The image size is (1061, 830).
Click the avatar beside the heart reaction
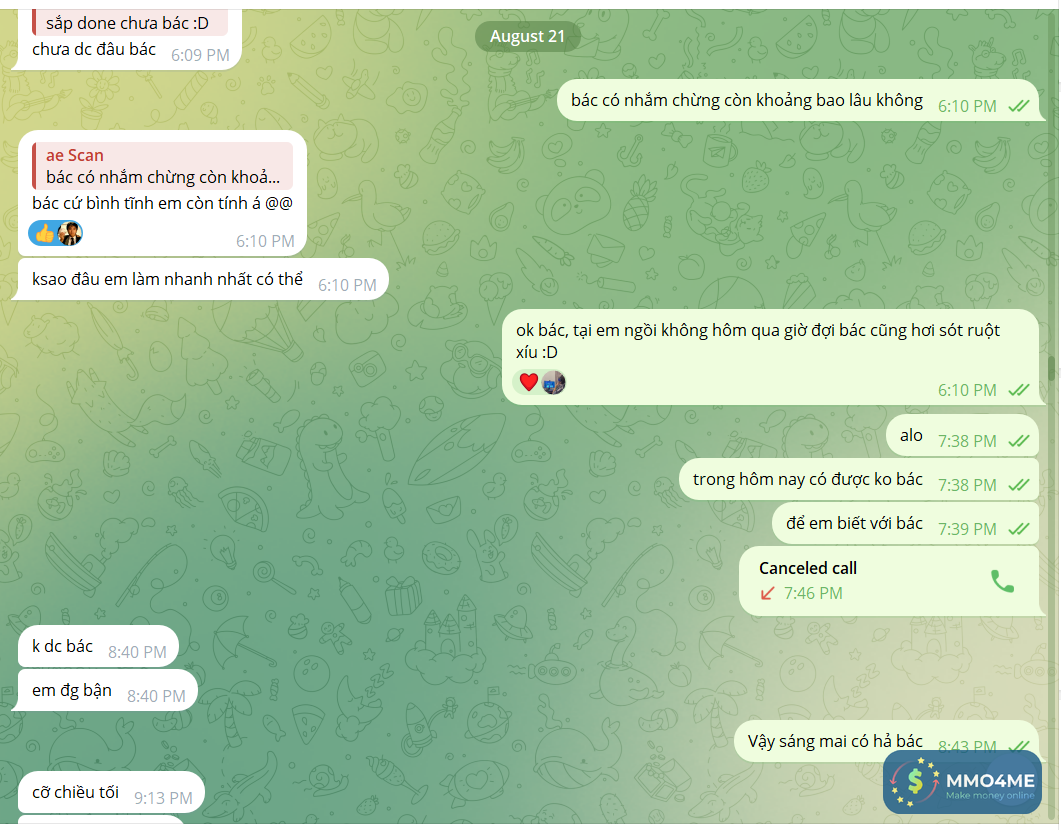554,382
